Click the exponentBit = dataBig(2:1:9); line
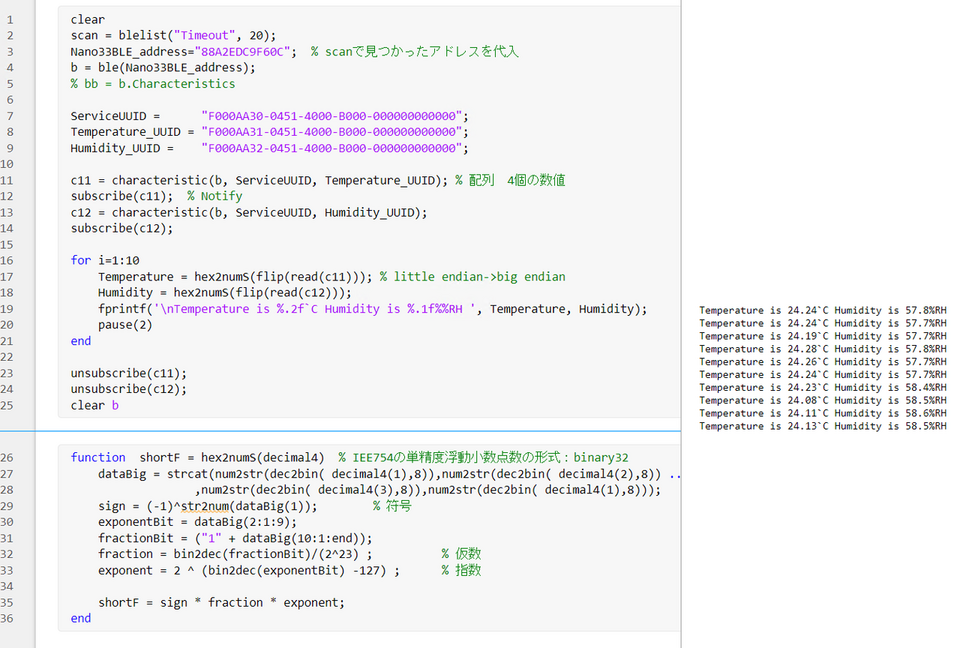 [197, 522]
